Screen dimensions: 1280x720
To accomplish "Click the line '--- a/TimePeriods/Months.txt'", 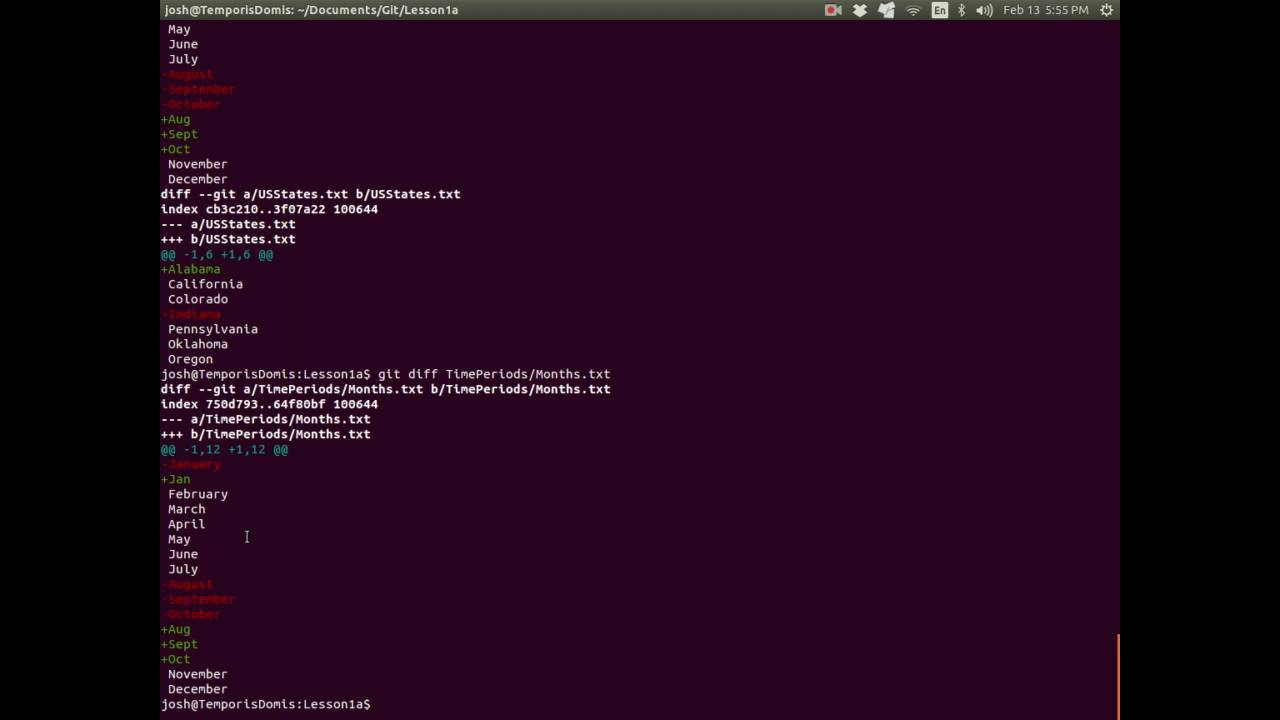I will (266, 419).
